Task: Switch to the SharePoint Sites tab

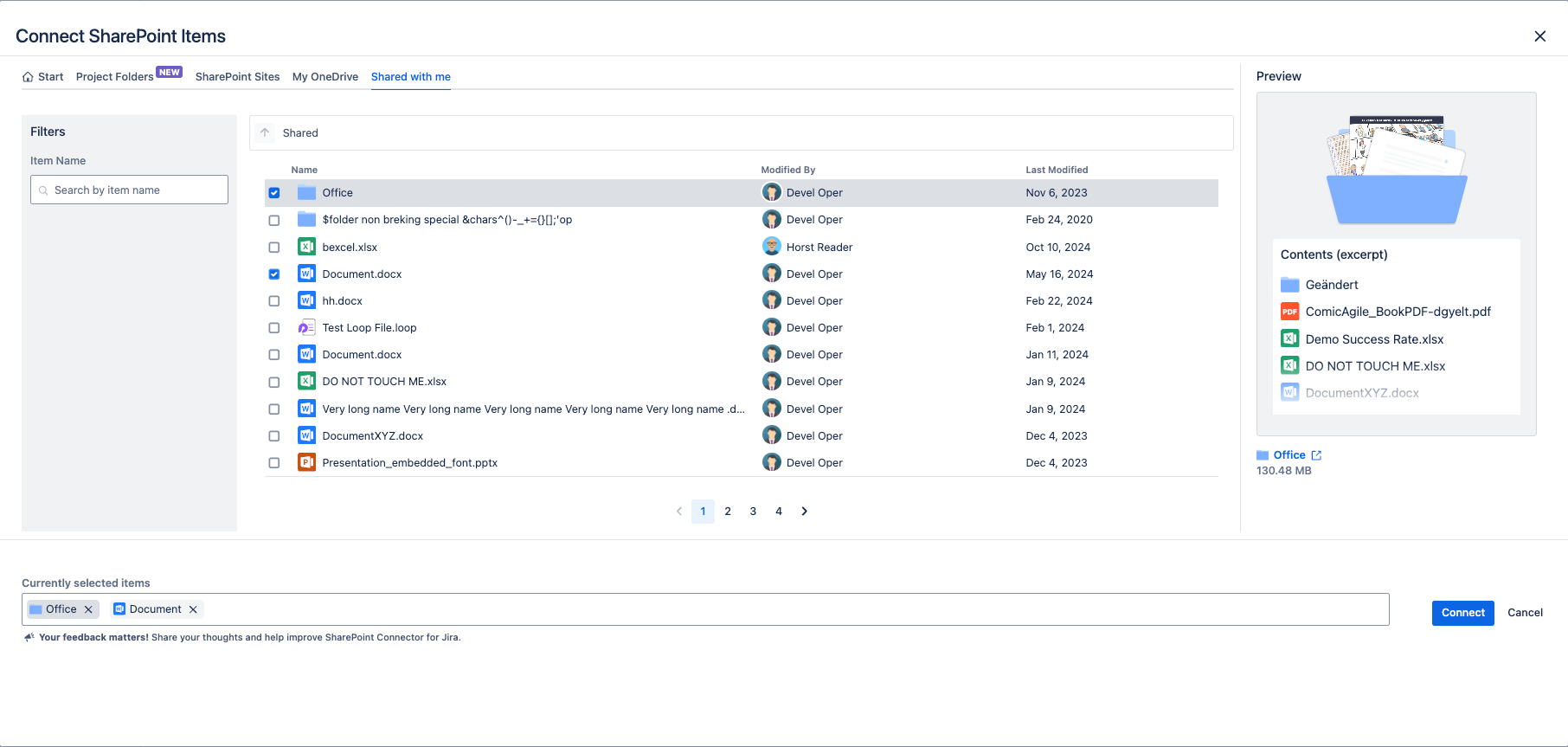Action: (x=237, y=77)
